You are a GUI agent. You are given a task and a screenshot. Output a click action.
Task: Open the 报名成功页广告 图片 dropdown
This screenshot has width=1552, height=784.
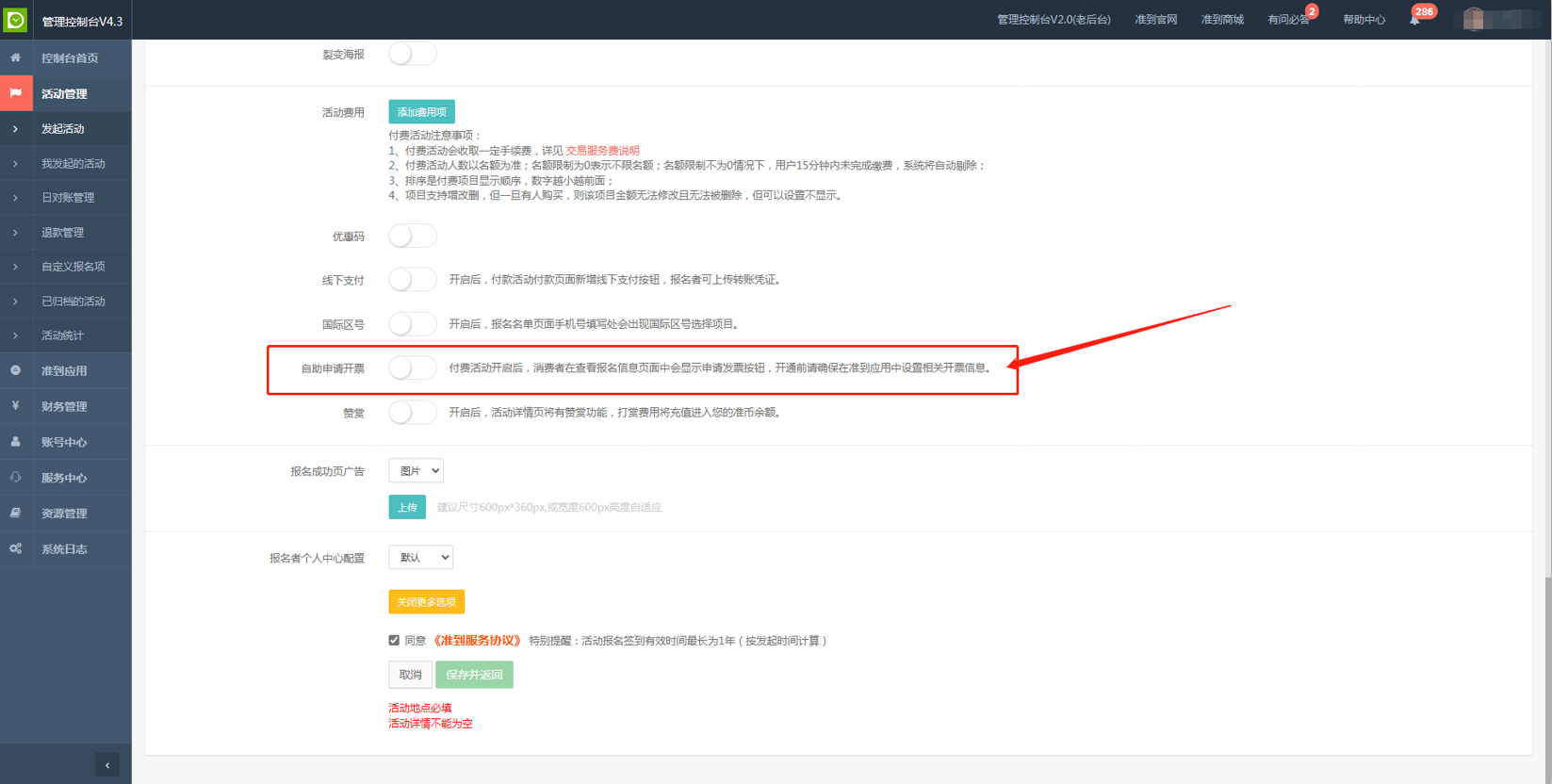[x=416, y=471]
